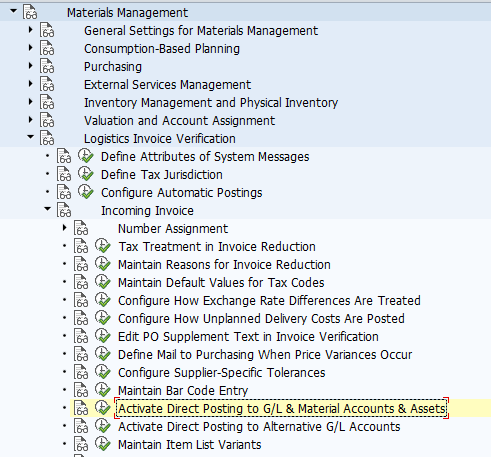The width and height of the screenshot is (491, 457).
Task: Execute Define Attributes of System Messages activity
Action: click(86, 156)
